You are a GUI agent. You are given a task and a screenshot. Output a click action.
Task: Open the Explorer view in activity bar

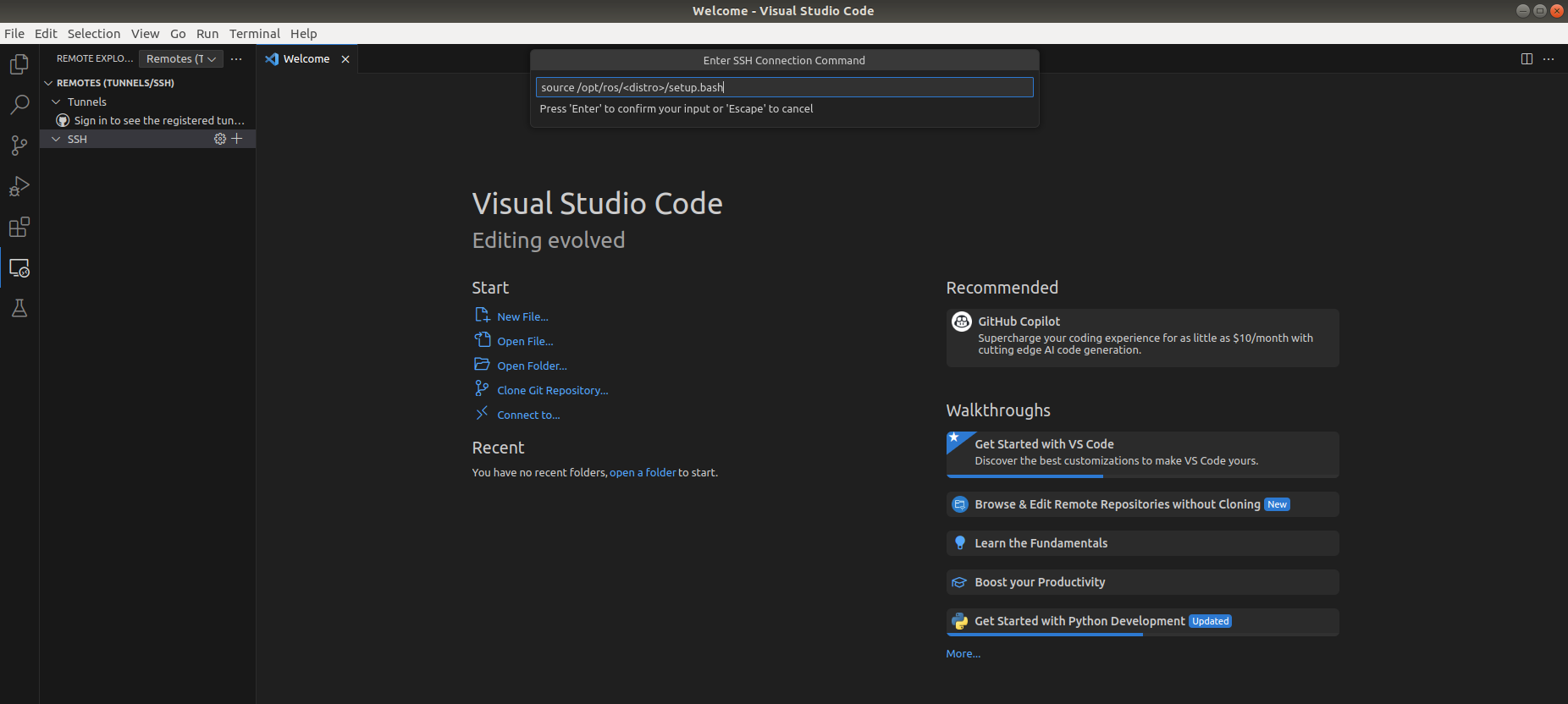click(x=19, y=64)
